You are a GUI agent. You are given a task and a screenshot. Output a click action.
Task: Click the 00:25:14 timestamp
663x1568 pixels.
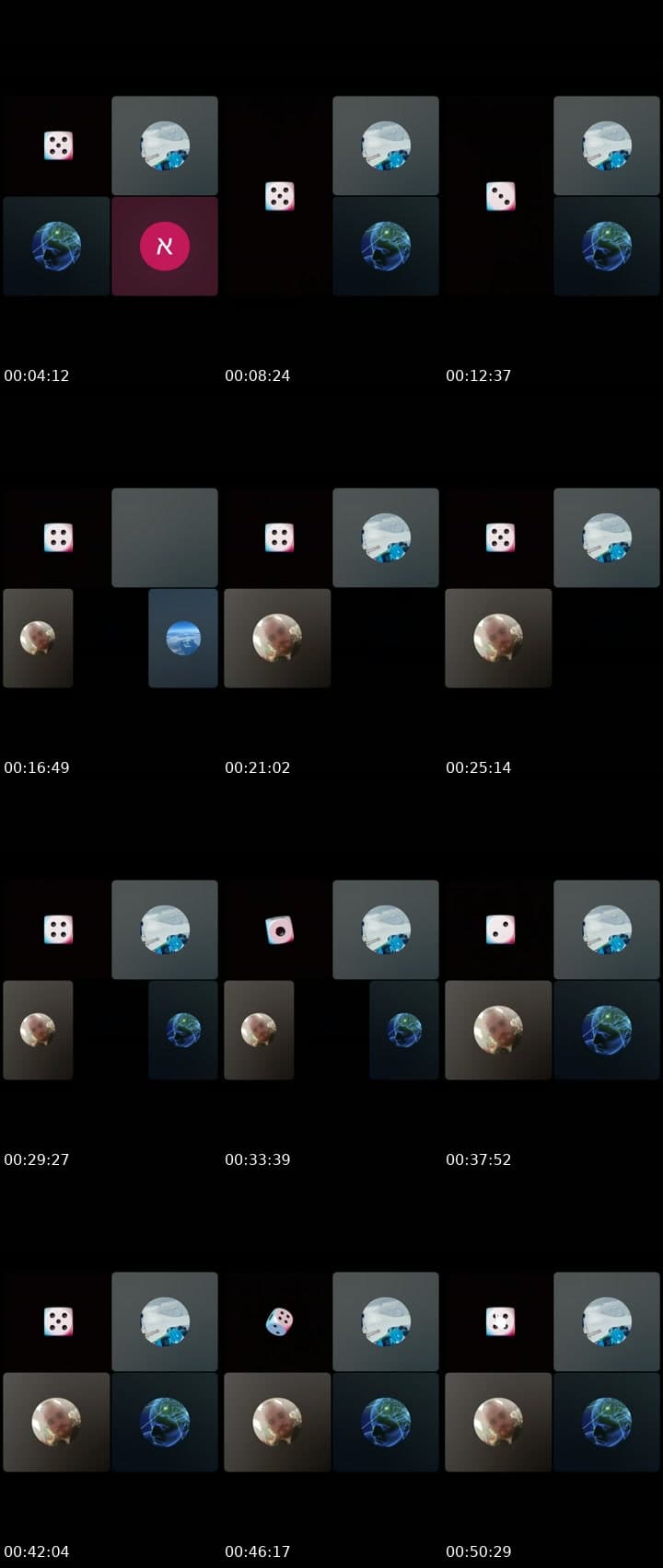point(479,767)
